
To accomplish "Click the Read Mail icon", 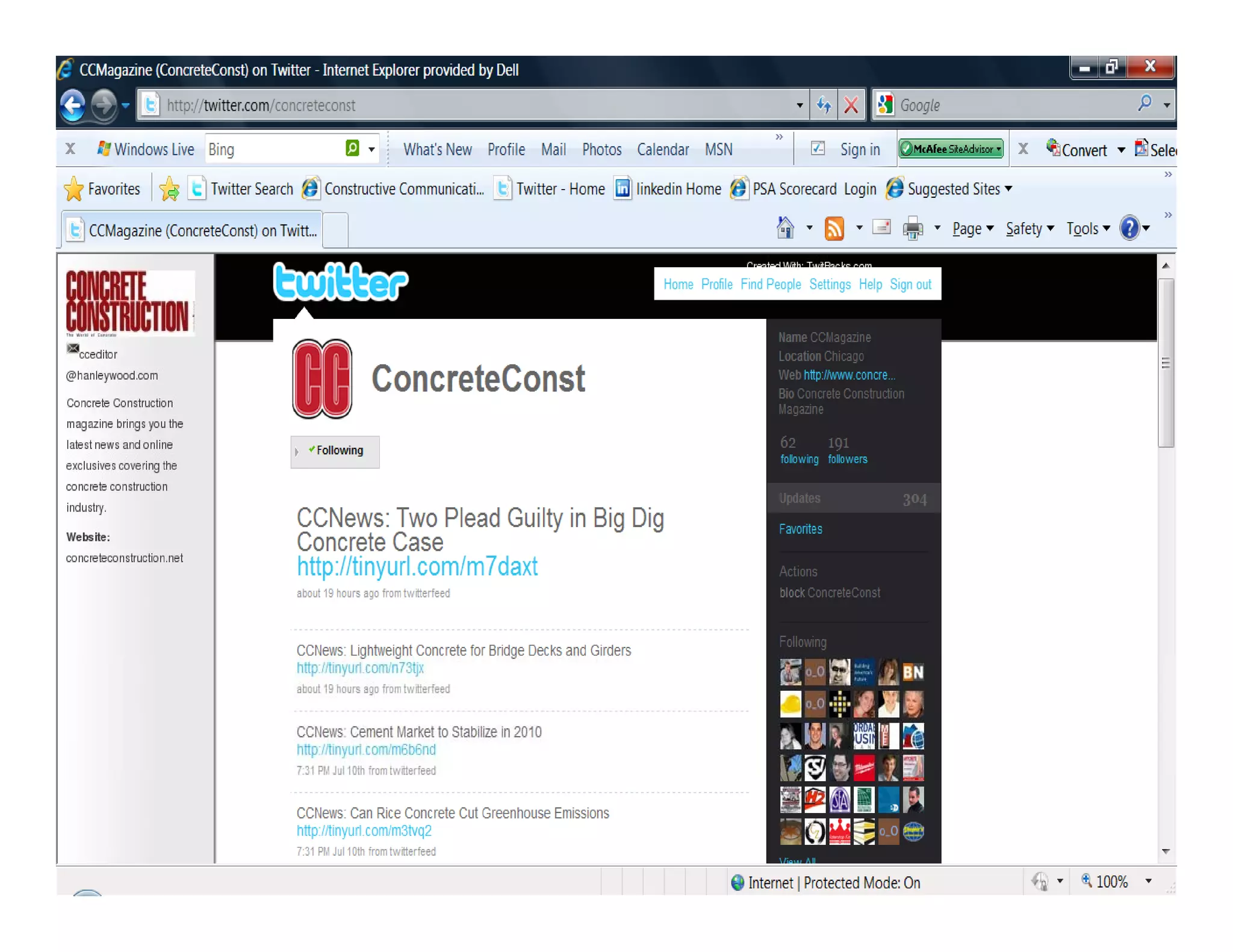I will coord(882,227).
